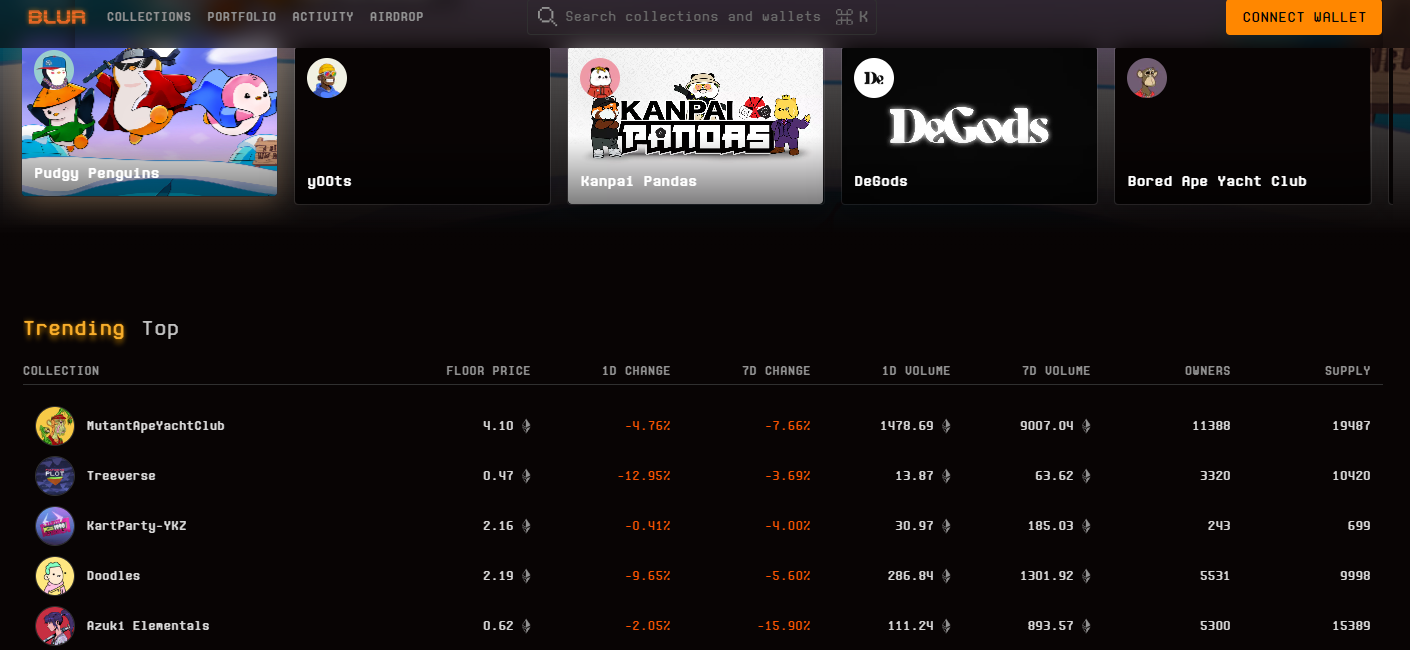Click the magnifier icon in the search bar

pos(546,16)
